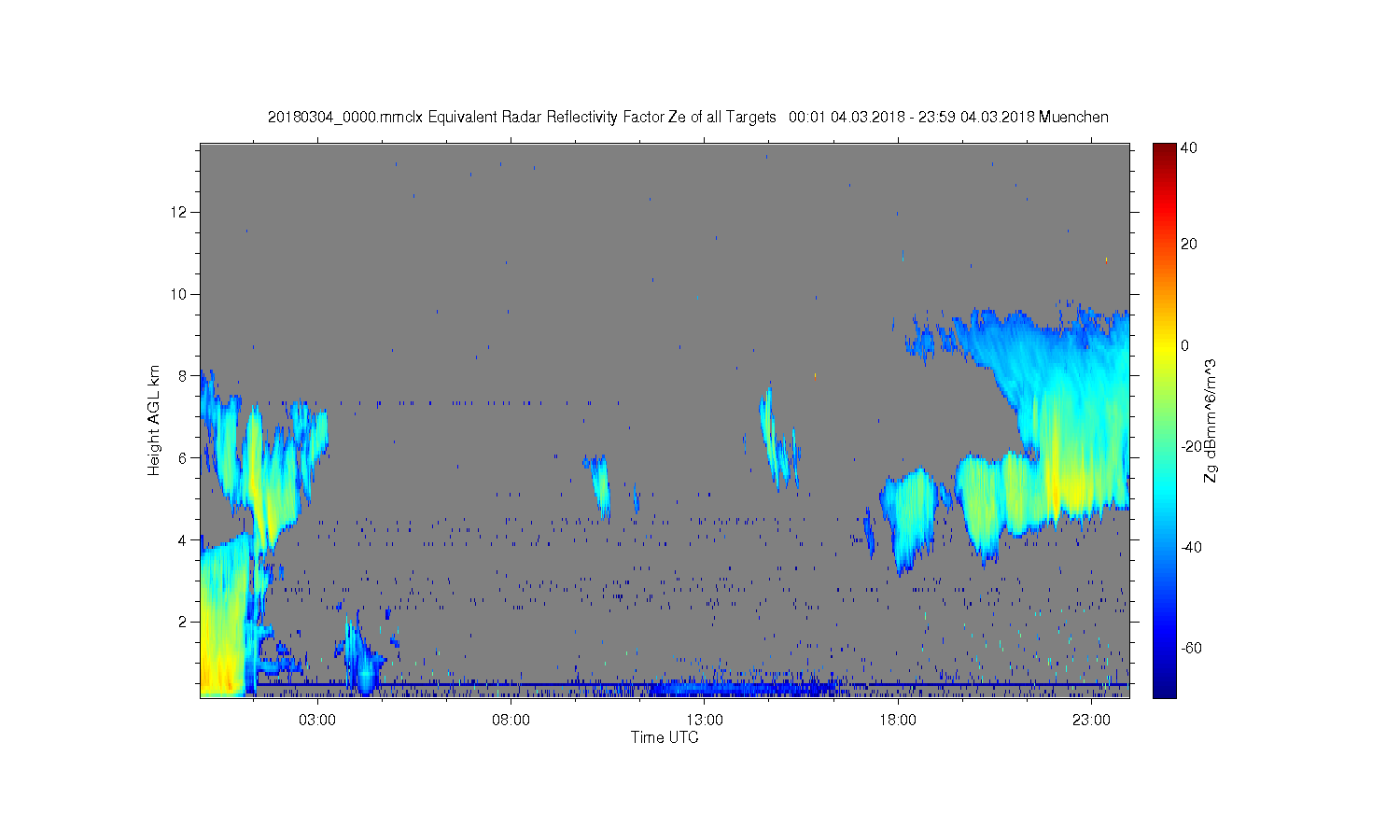Viewport: 1400px width, 840px height.
Task: Click the 08:00 time tick label
Action: (511, 721)
